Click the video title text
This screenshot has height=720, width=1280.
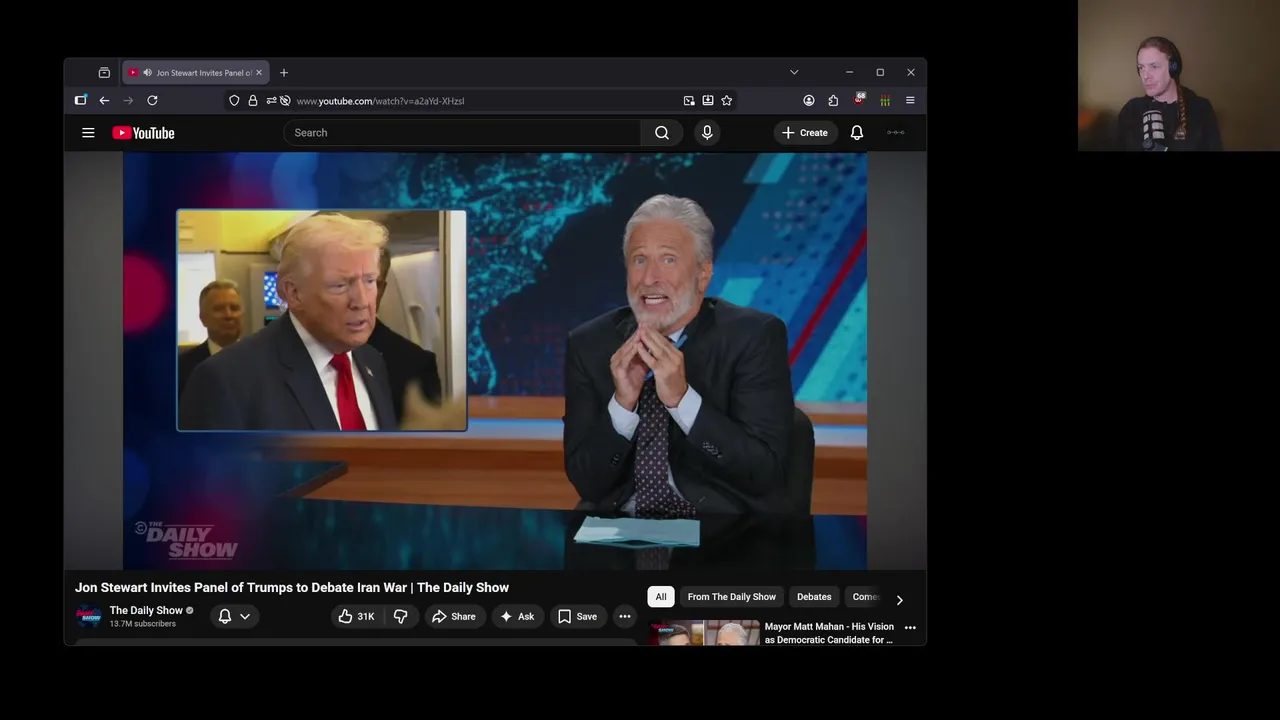[x=292, y=587]
